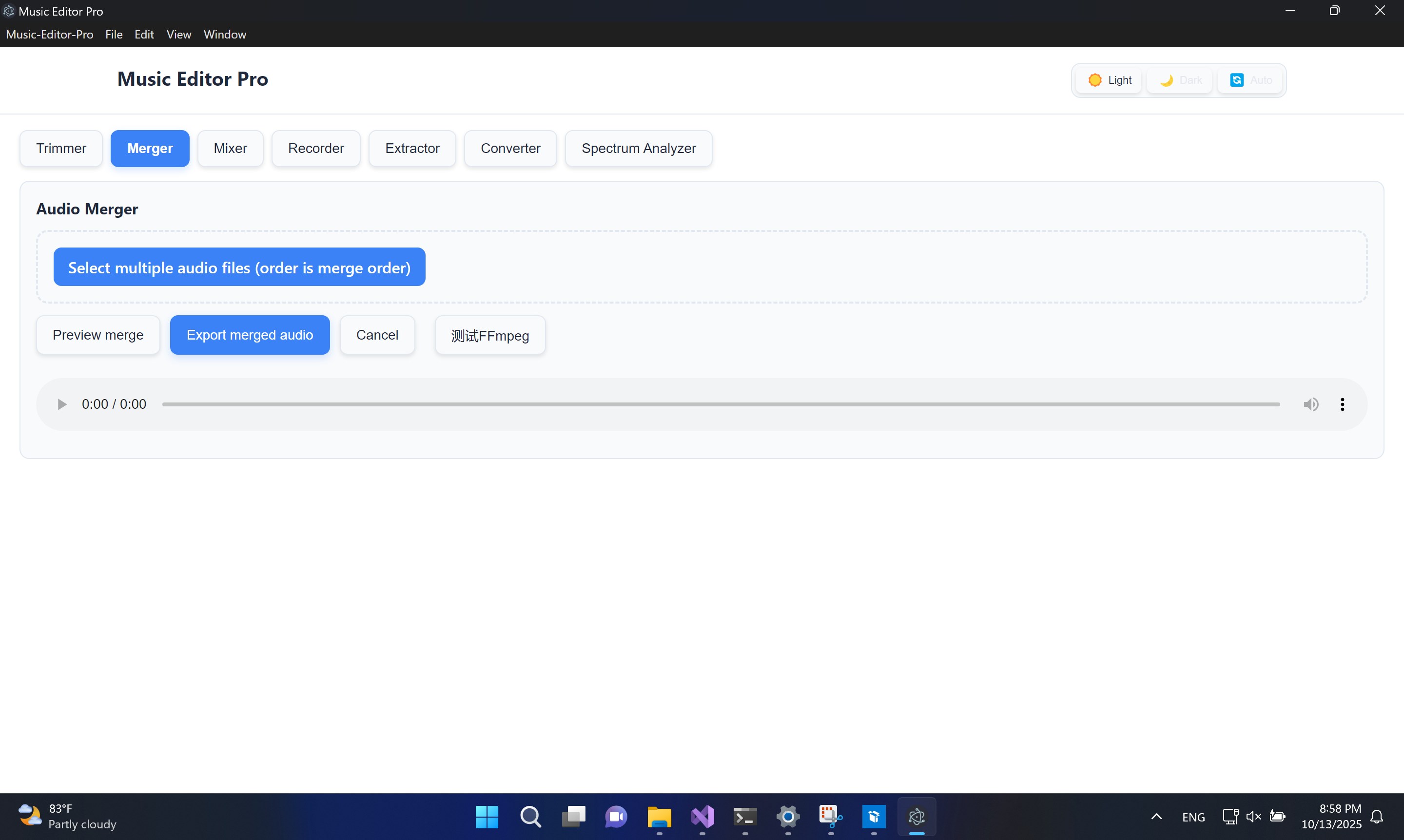Minimize the Music Editor Pro window
1404x840 pixels.
[x=1290, y=11]
